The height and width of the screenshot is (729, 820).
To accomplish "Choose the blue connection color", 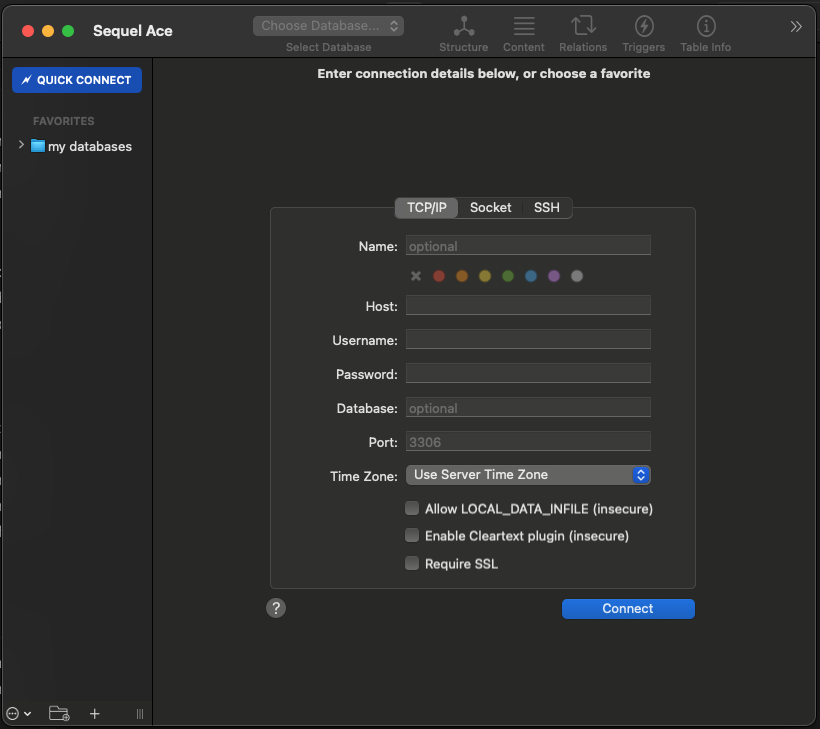I will 531,276.
